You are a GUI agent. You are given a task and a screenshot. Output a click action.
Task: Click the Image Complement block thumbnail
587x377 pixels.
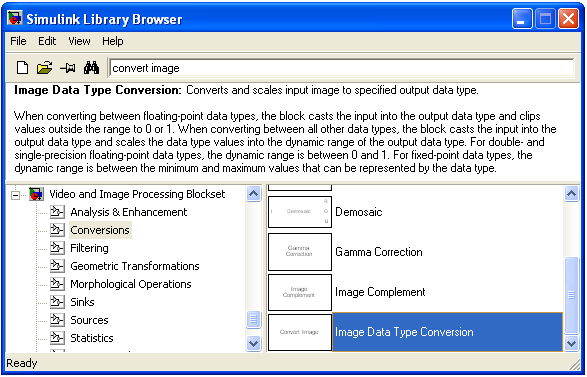click(300, 292)
